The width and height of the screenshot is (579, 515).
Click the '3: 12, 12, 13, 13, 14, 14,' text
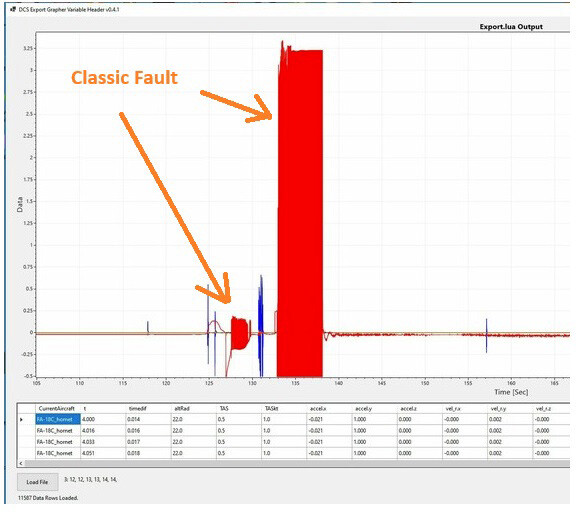point(90,479)
